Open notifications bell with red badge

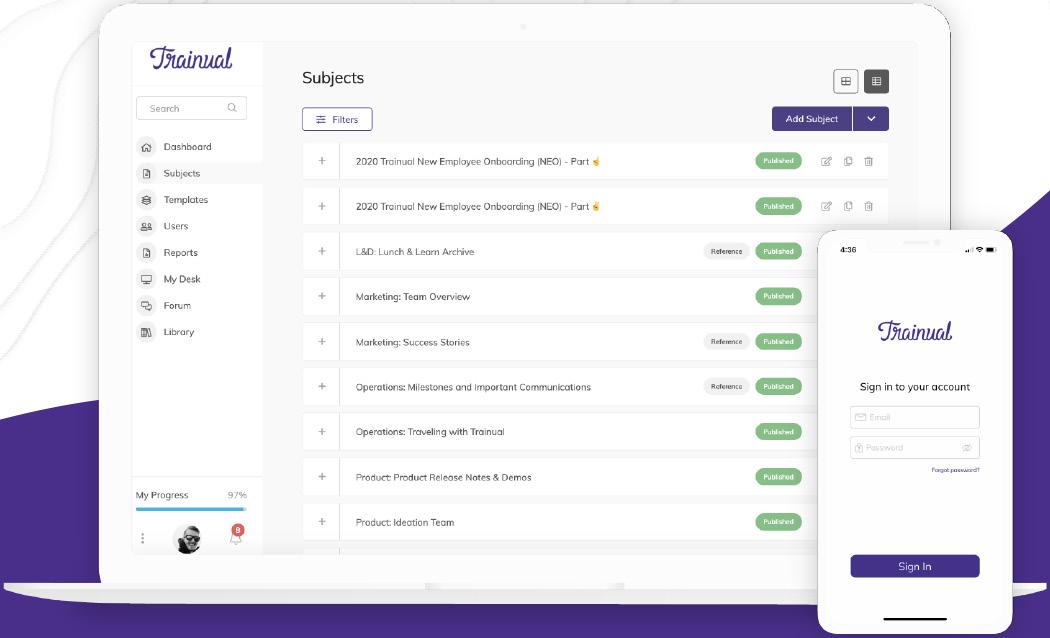tap(236, 535)
